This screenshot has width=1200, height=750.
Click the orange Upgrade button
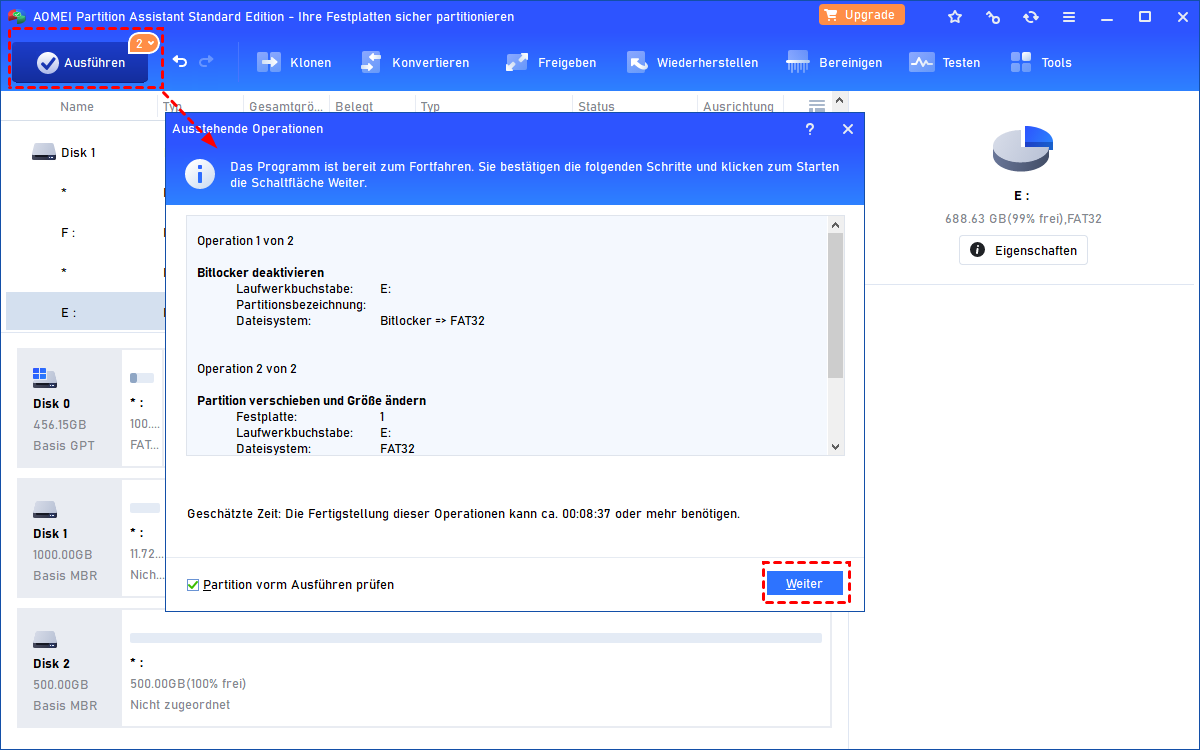862,14
